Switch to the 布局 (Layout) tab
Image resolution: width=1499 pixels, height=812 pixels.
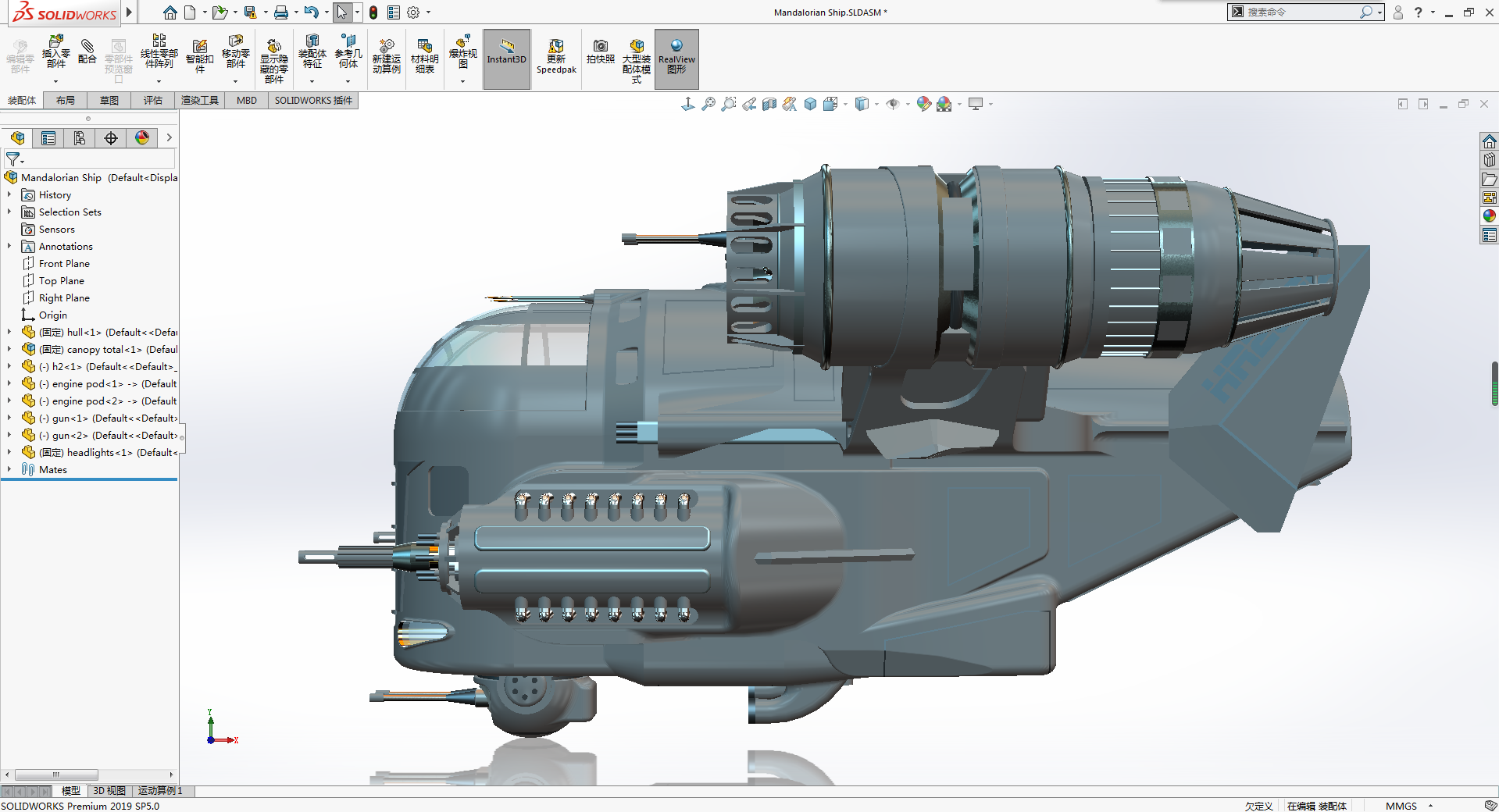tap(66, 100)
